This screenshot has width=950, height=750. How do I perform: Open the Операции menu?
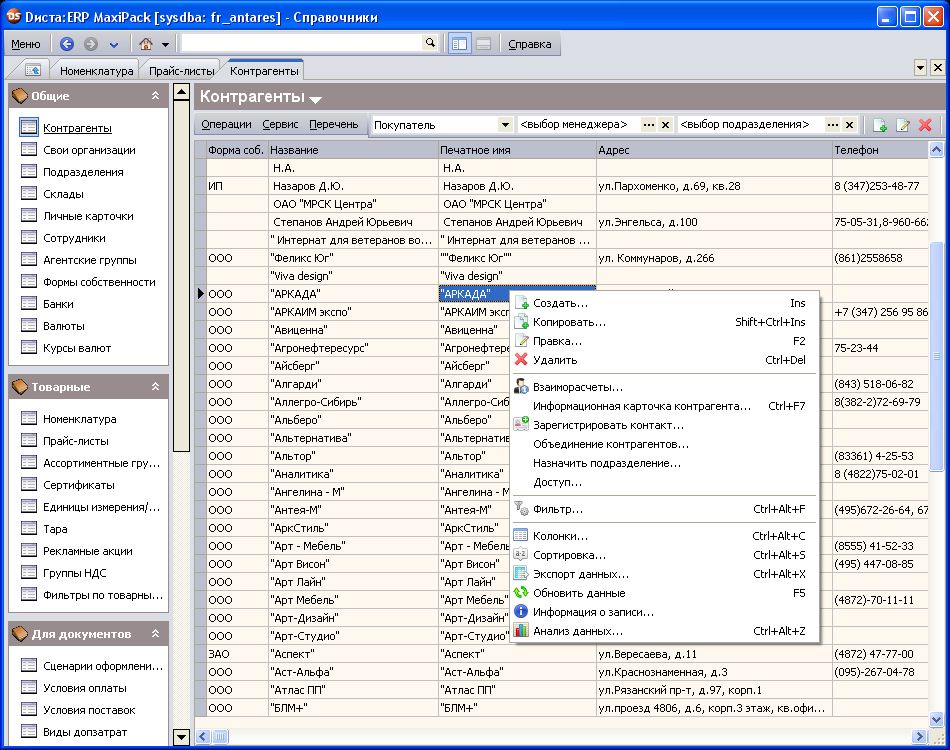(226, 125)
